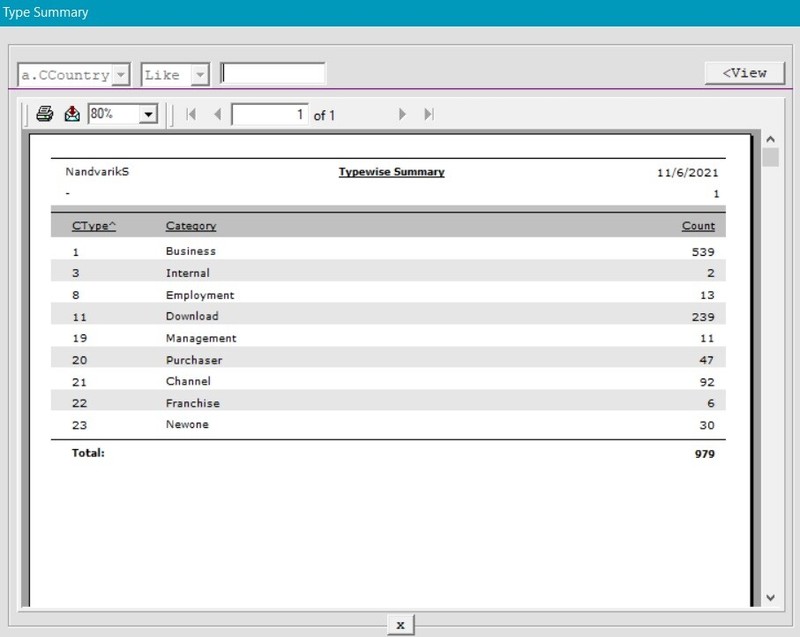Click the <View button
This screenshot has width=800, height=637.
[744, 73]
